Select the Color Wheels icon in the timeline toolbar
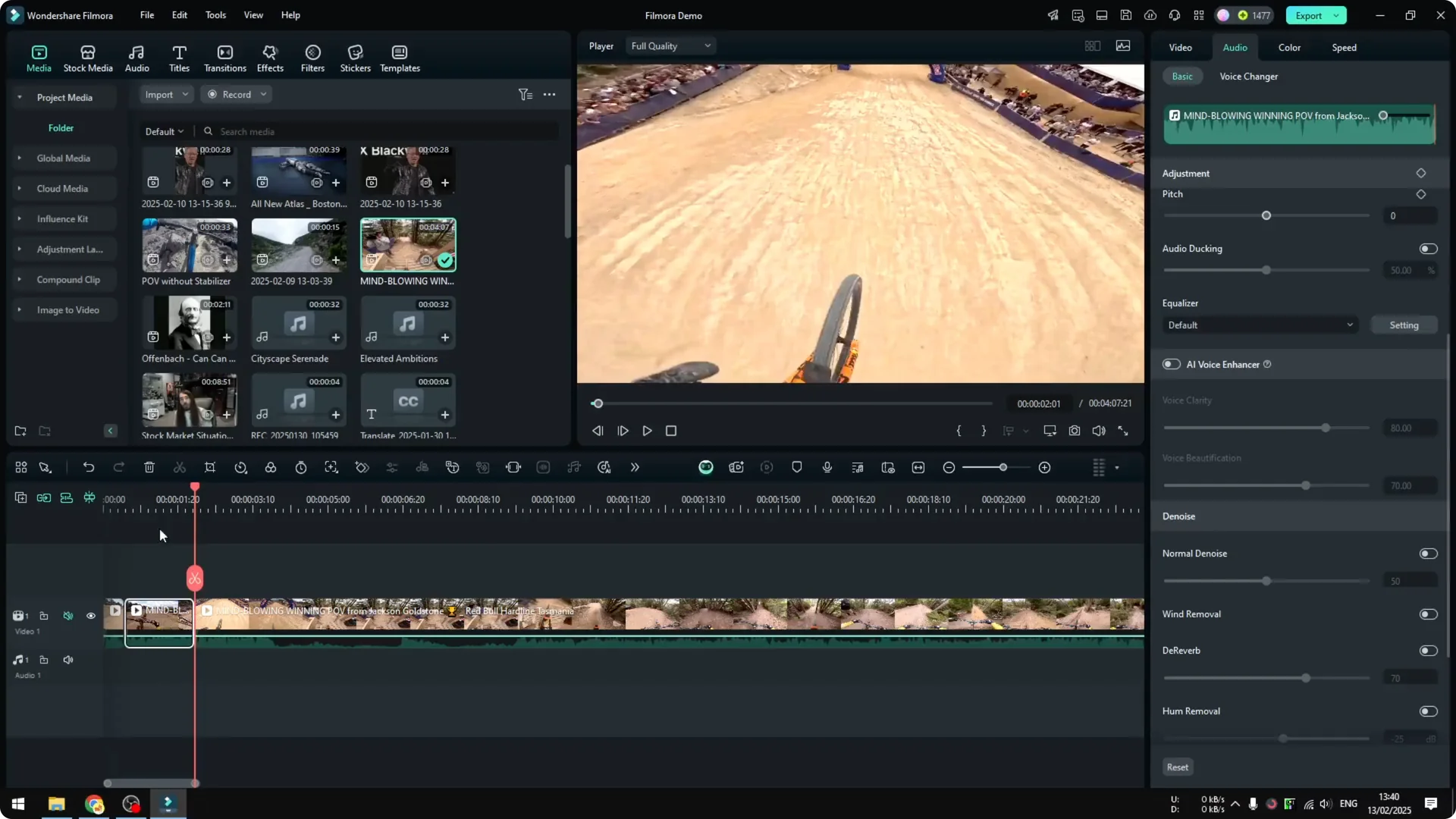The width and height of the screenshot is (1456, 819). [271, 467]
